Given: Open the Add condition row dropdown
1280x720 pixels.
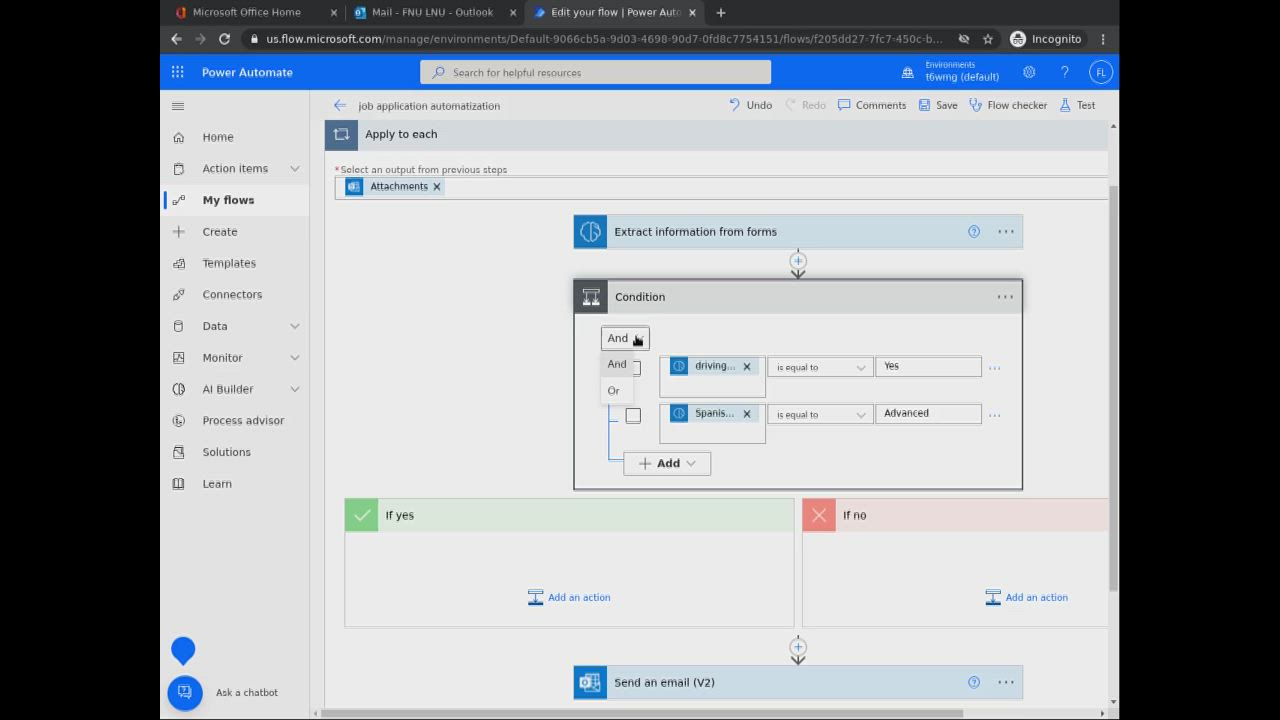Looking at the screenshot, I should click(667, 463).
